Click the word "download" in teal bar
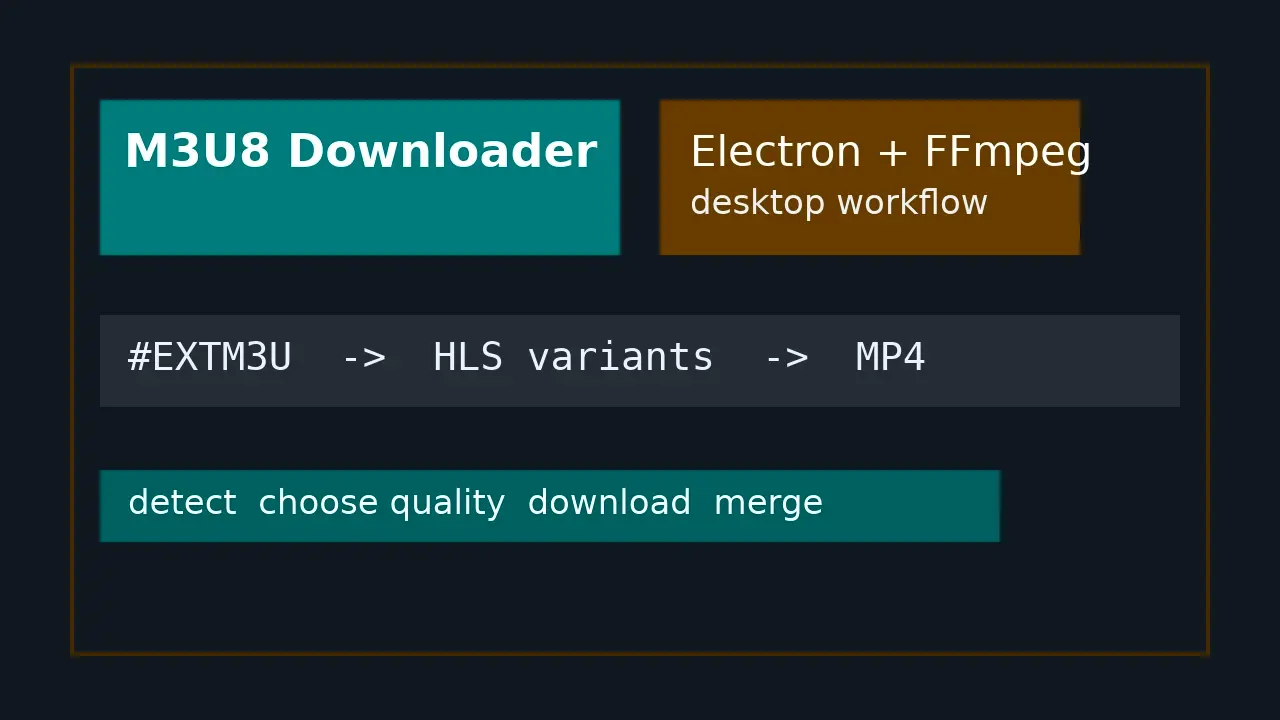 click(609, 503)
